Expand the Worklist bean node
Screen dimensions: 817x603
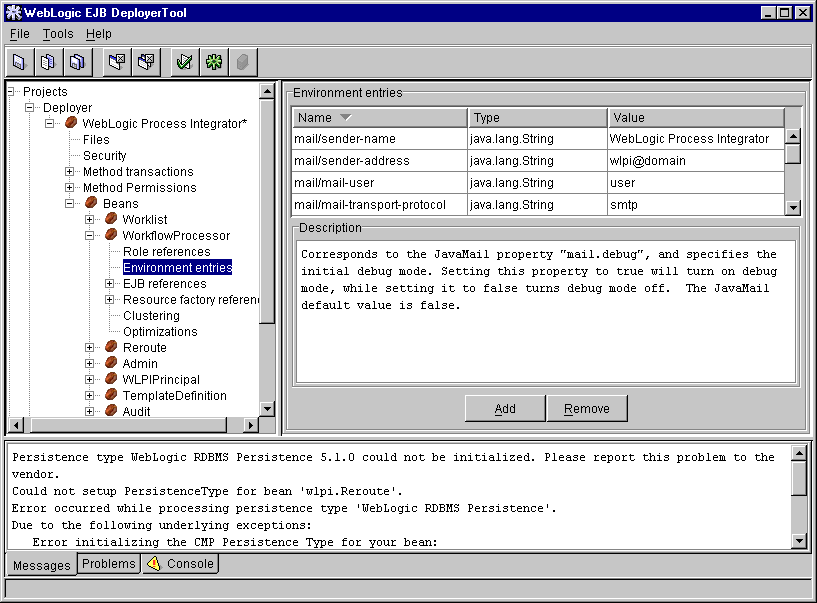[90, 219]
